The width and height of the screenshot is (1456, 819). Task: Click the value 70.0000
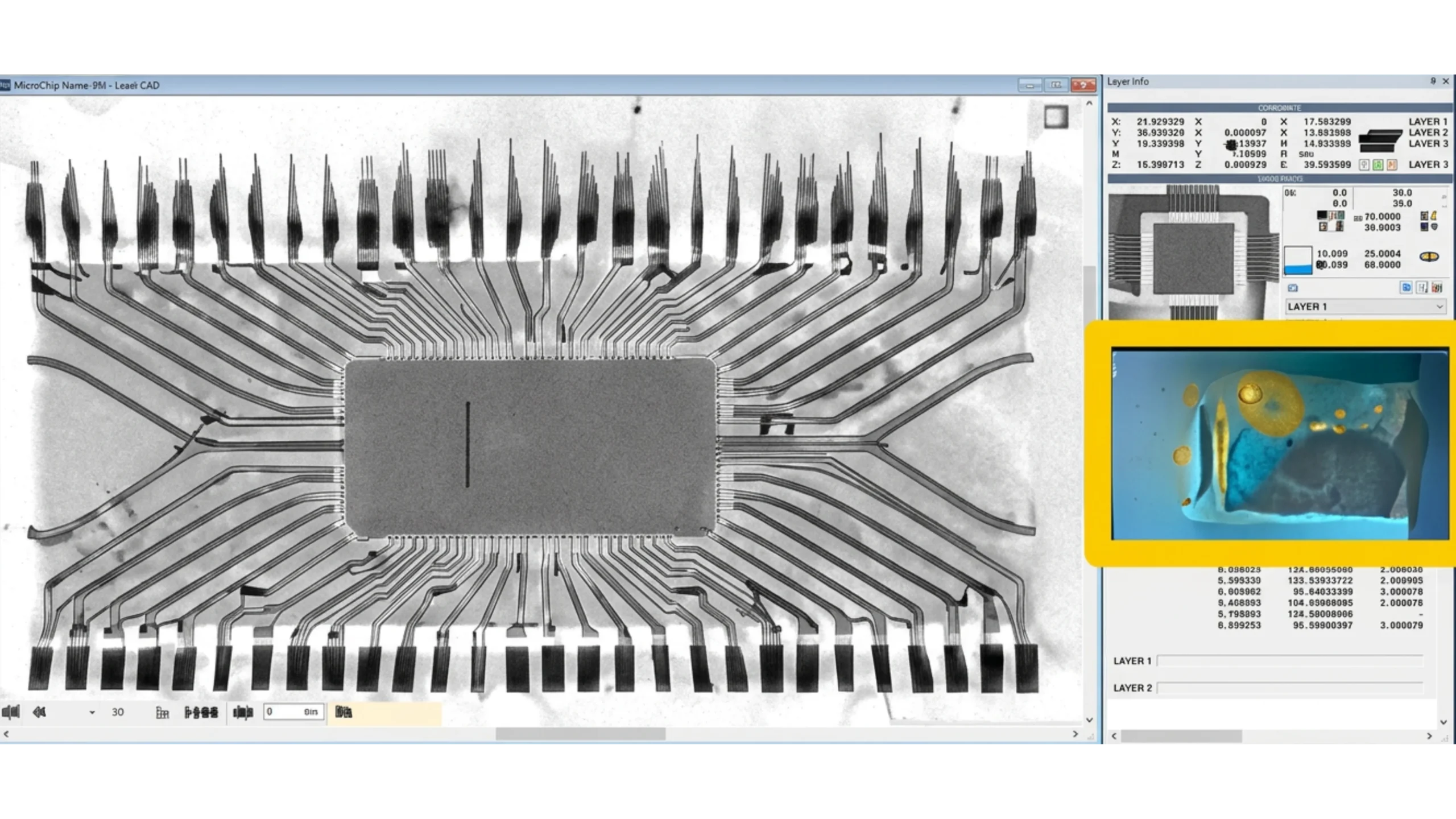[1383, 217]
